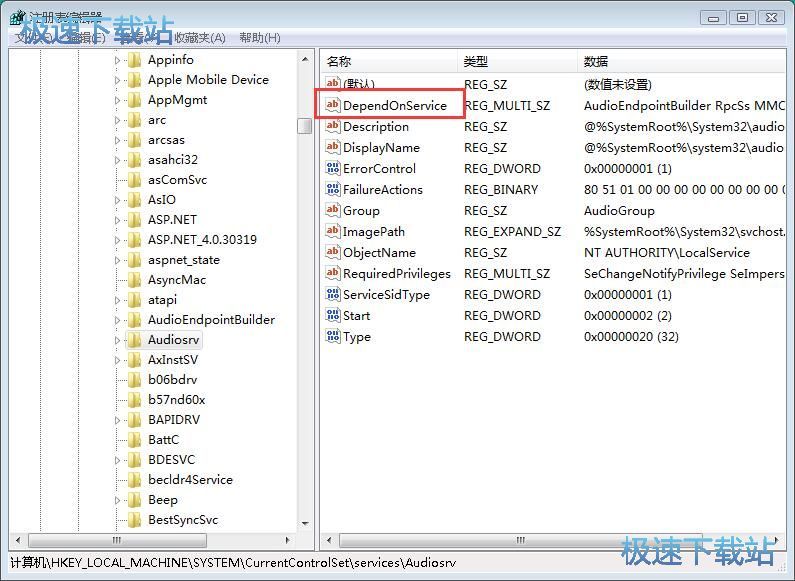Click AudioGroup data cell
Image resolution: width=795 pixels, height=581 pixels.
click(619, 210)
